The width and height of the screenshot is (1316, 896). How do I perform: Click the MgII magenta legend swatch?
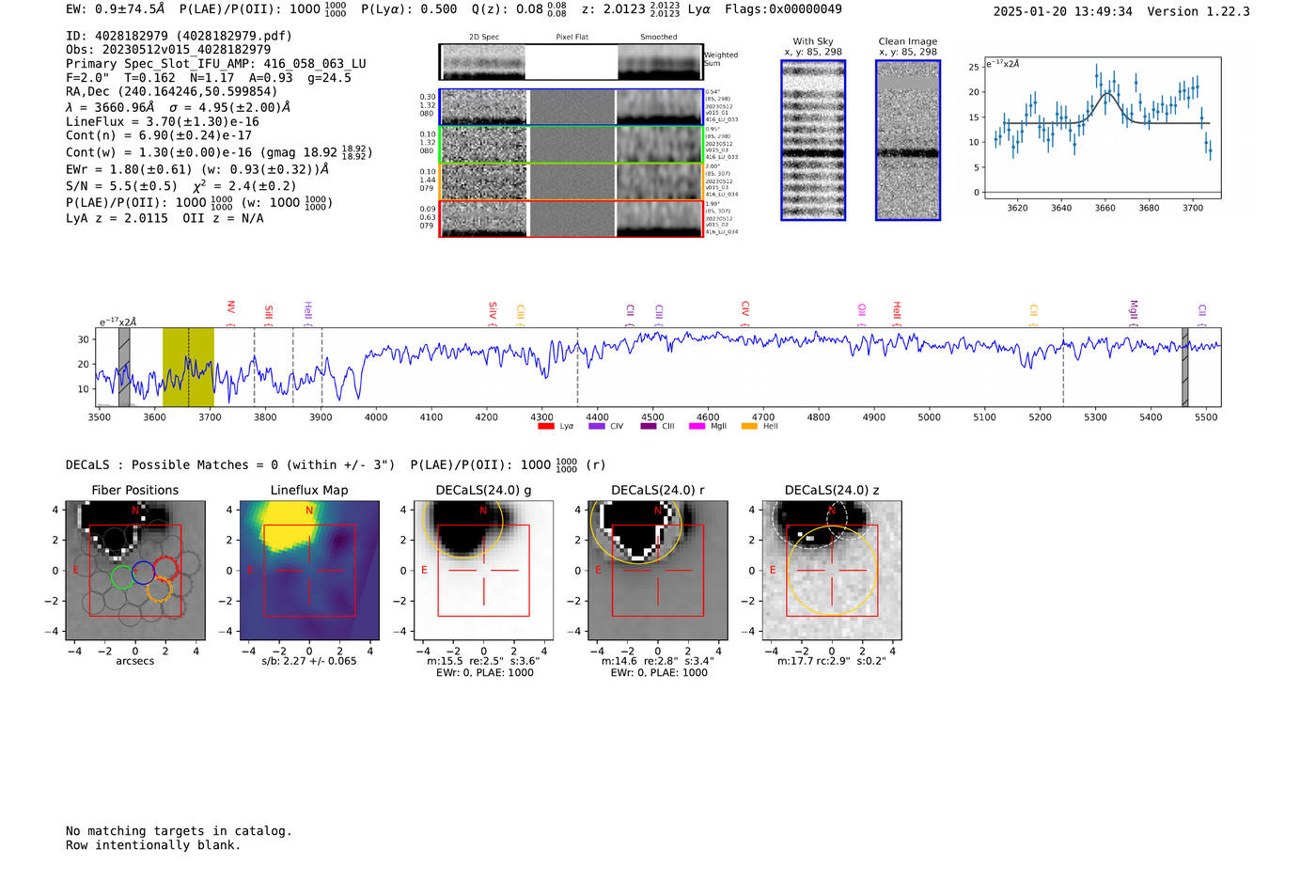pyautogui.click(x=697, y=427)
